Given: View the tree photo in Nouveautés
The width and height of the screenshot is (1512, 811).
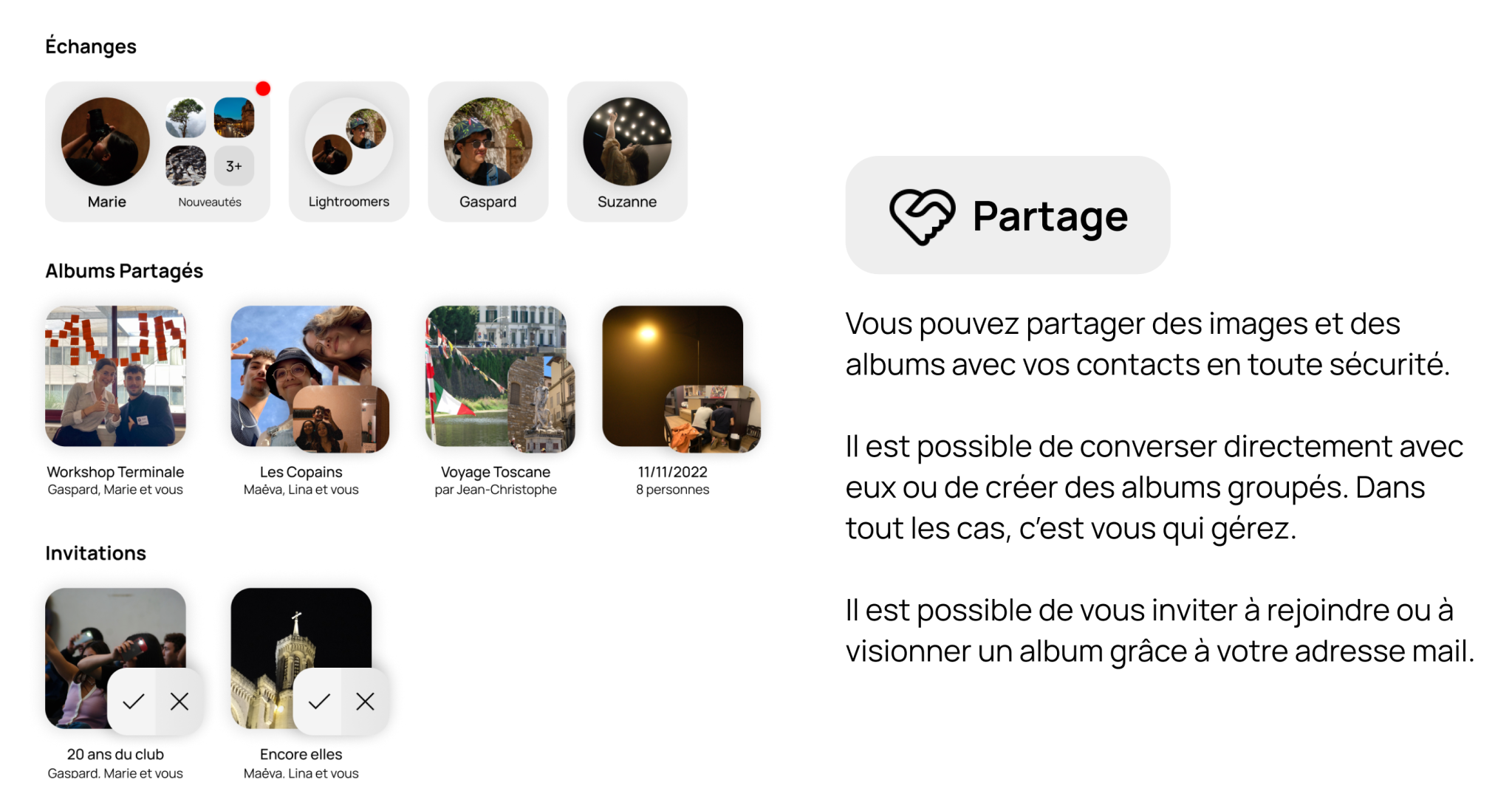Looking at the screenshot, I should pos(186,117).
